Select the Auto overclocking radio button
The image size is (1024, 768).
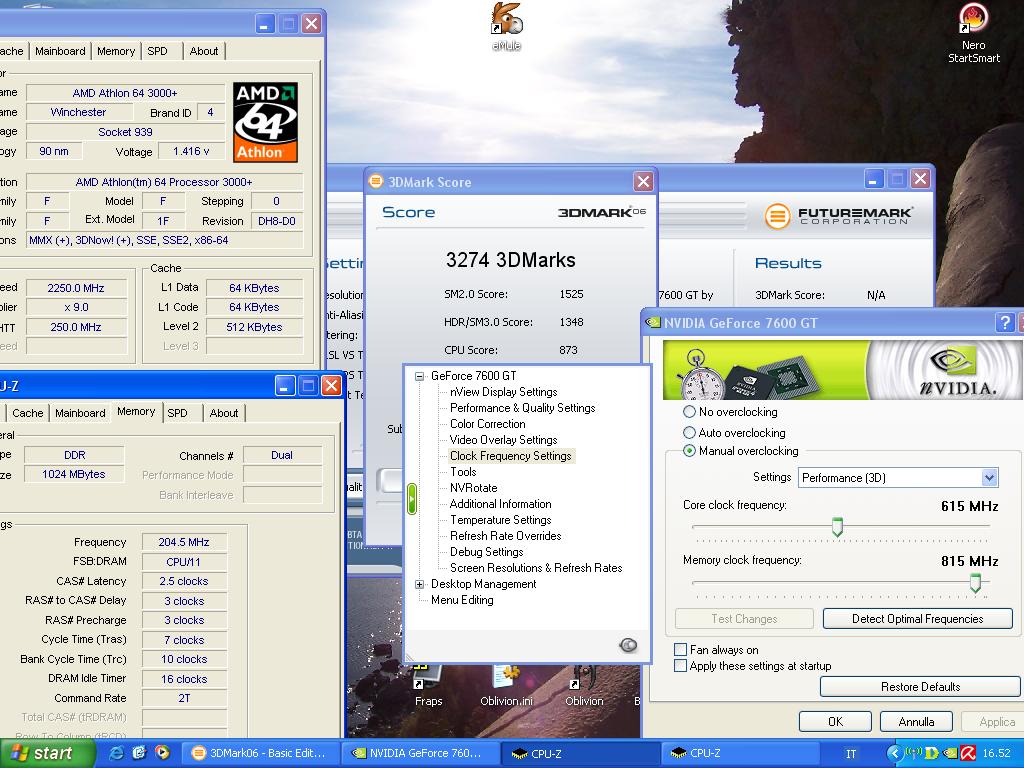689,432
